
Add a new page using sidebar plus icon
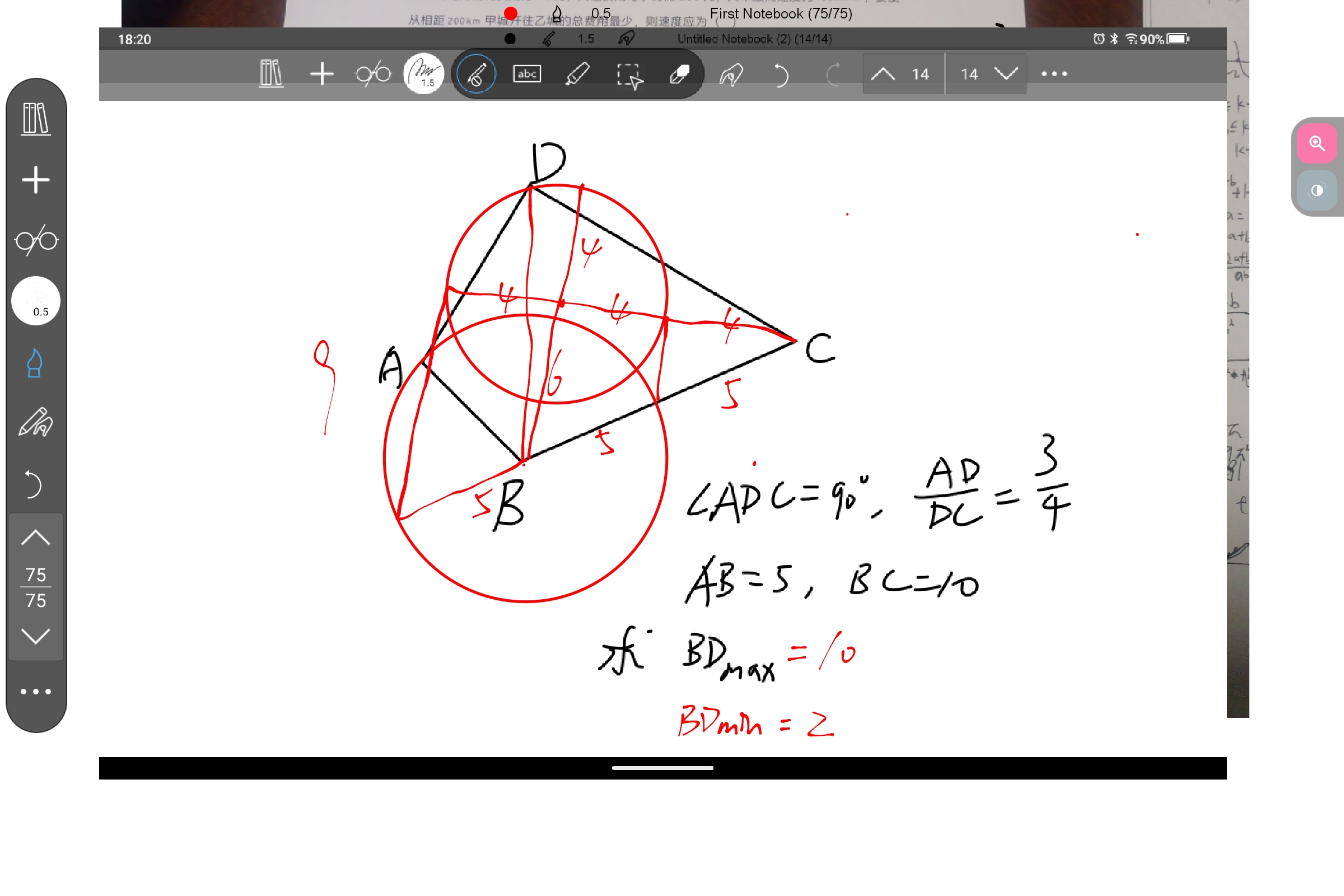tap(35, 180)
